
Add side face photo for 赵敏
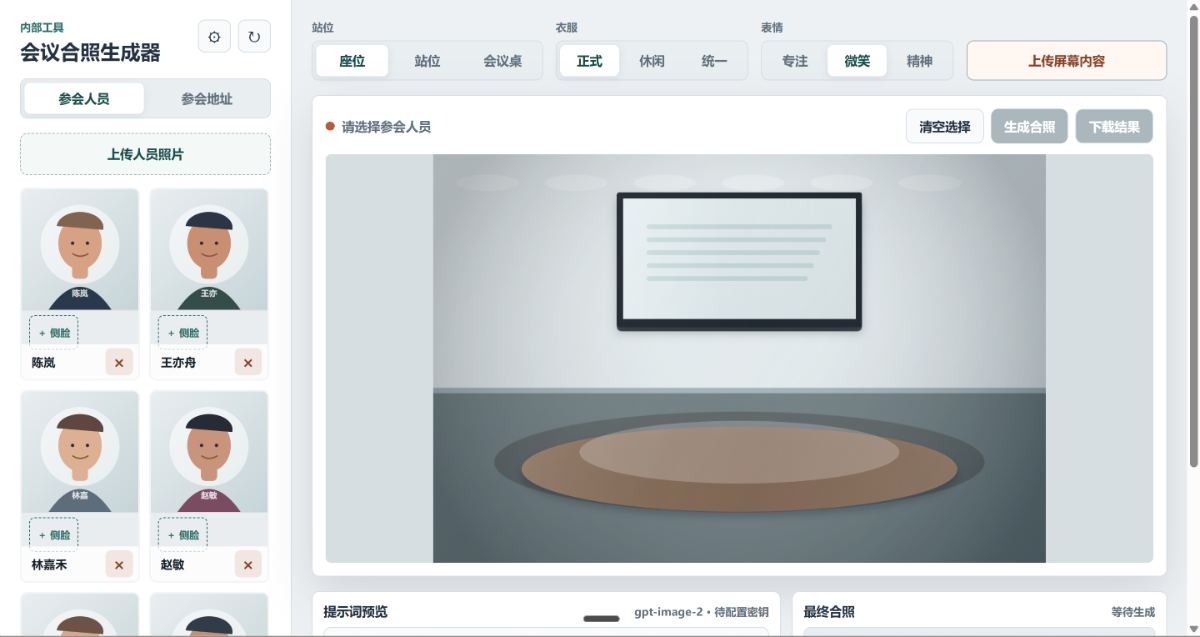click(x=183, y=535)
